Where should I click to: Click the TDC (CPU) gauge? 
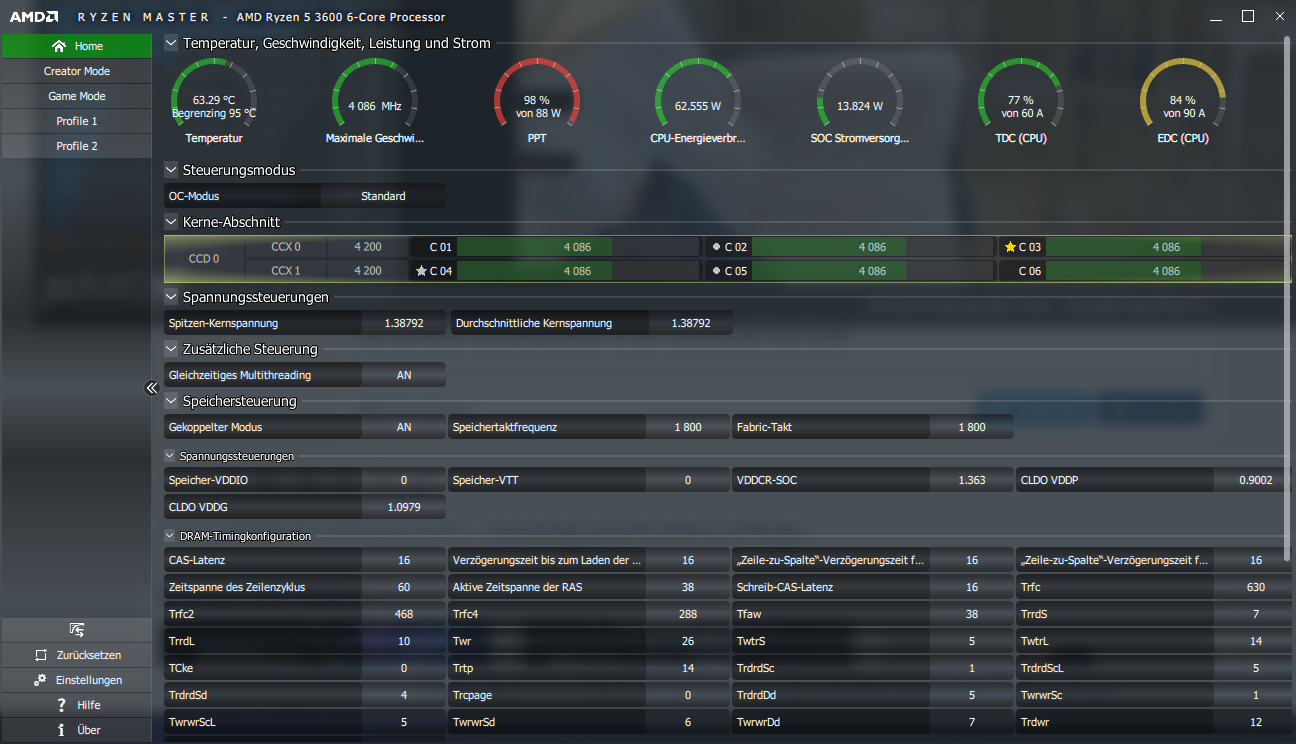click(1020, 100)
